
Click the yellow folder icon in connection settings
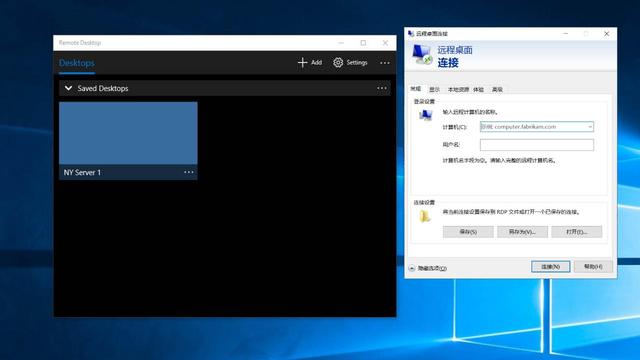click(x=425, y=216)
